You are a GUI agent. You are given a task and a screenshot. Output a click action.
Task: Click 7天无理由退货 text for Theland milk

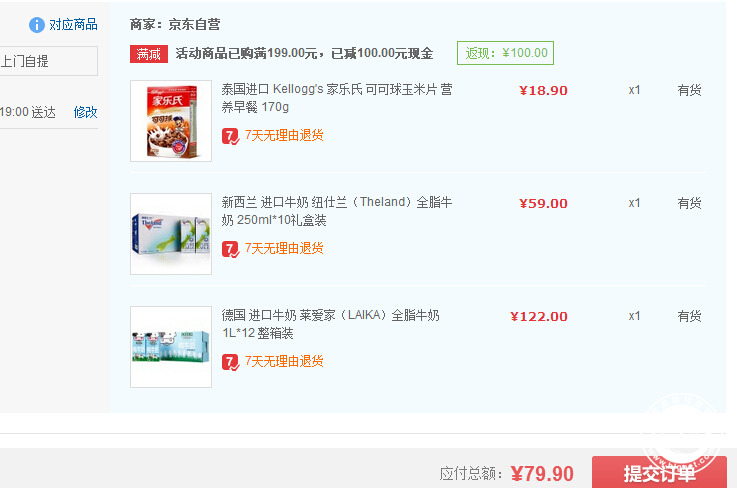284,249
